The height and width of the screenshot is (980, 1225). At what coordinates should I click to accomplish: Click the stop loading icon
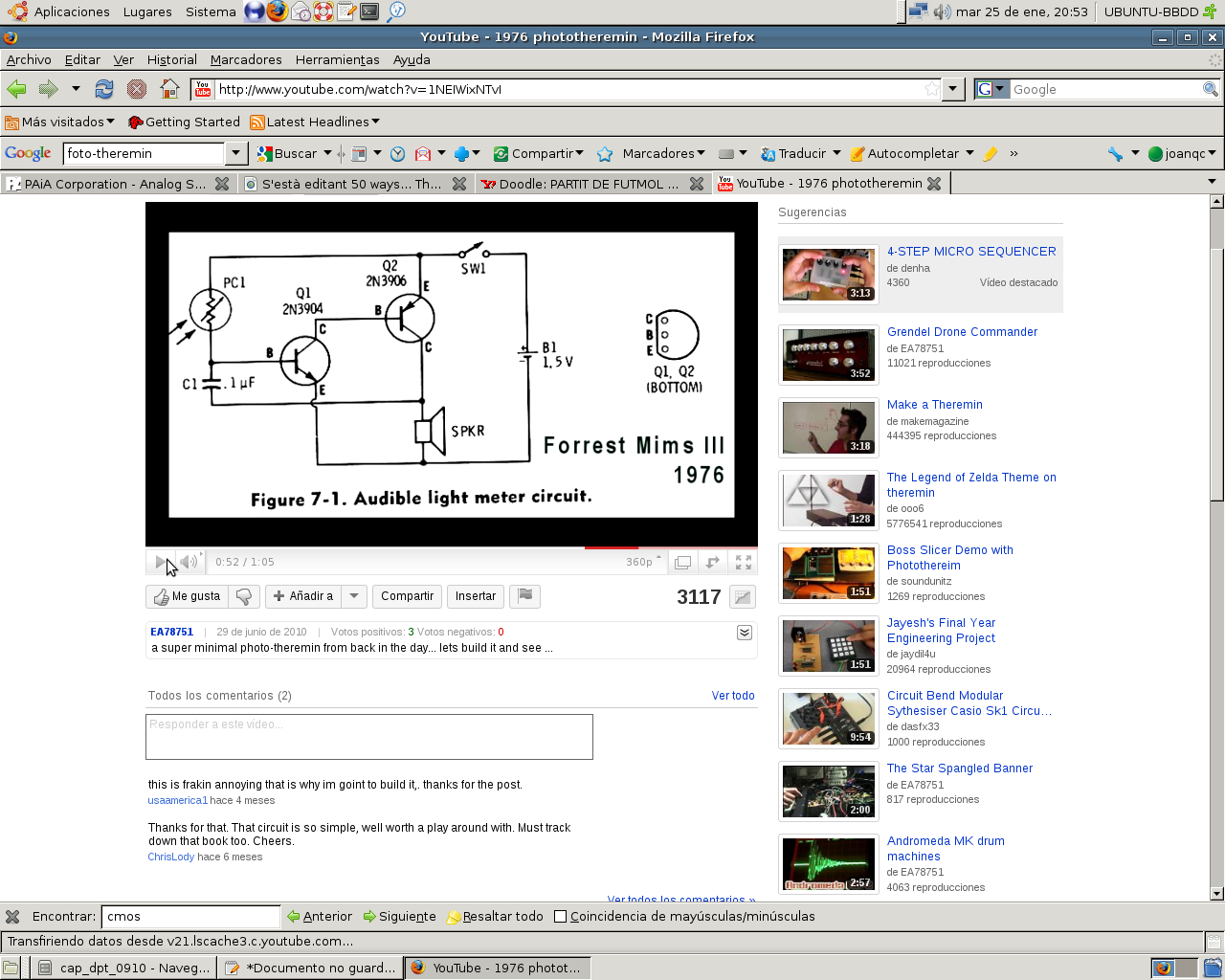coord(137,89)
